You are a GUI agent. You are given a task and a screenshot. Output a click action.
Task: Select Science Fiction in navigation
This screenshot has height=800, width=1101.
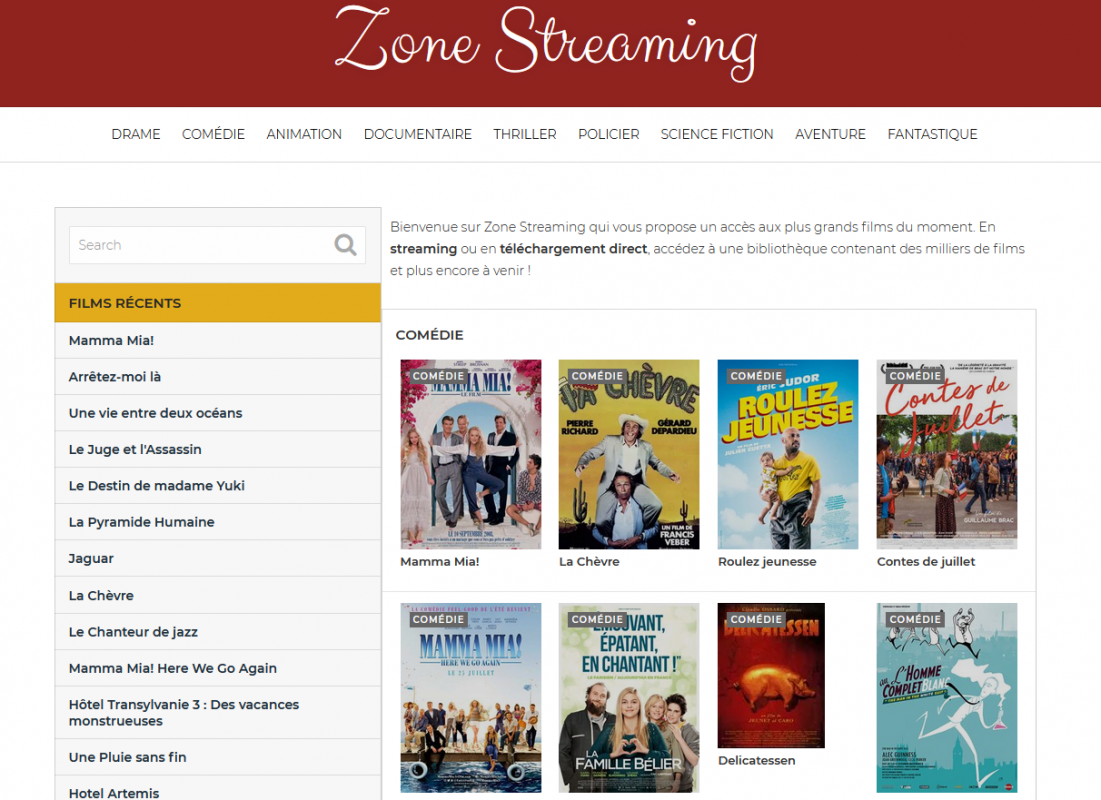(x=717, y=134)
